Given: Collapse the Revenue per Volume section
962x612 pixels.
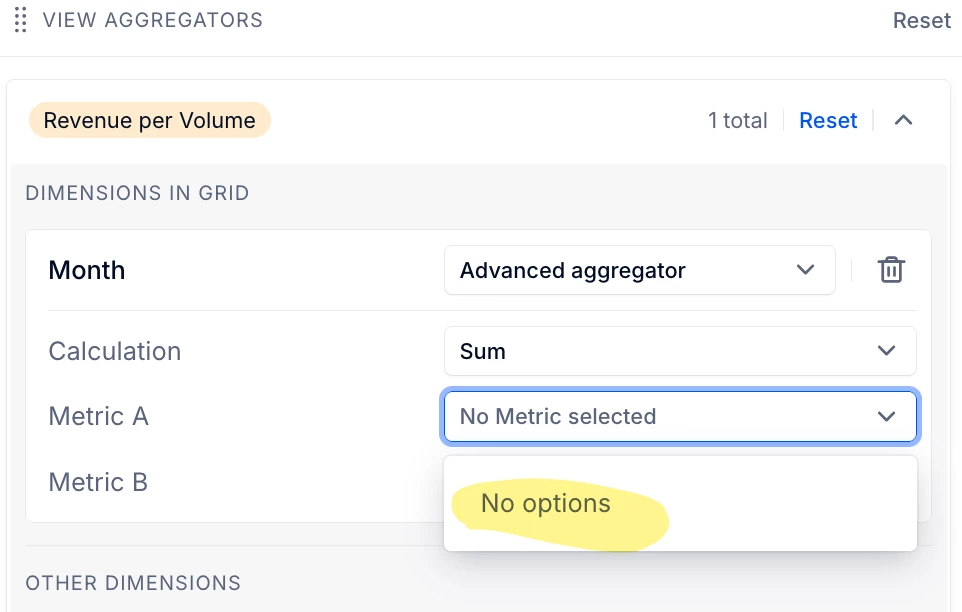Looking at the screenshot, I should [x=903, y=121].
